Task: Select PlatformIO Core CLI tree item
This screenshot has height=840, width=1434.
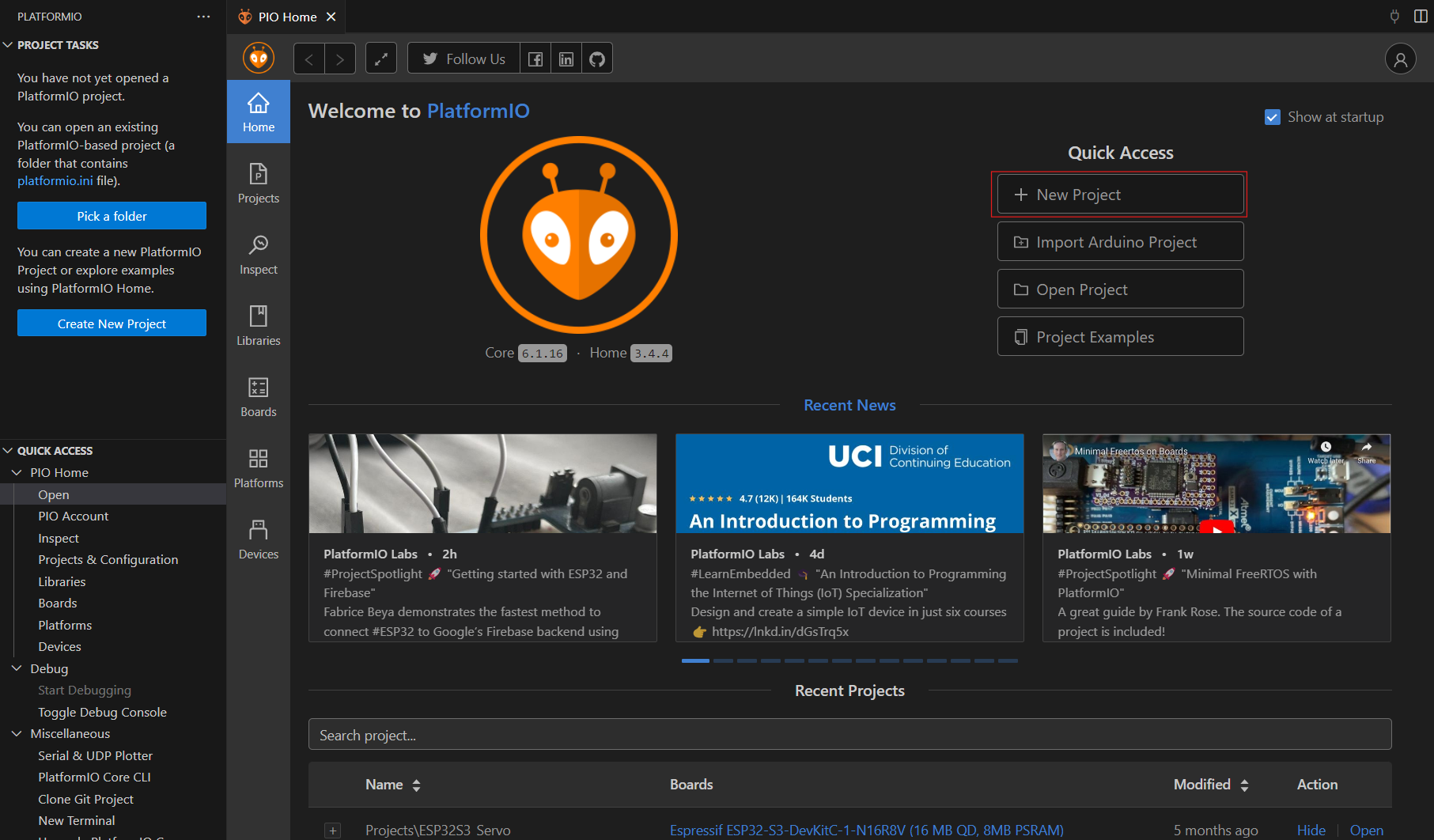Action: (x=113, y=777)
